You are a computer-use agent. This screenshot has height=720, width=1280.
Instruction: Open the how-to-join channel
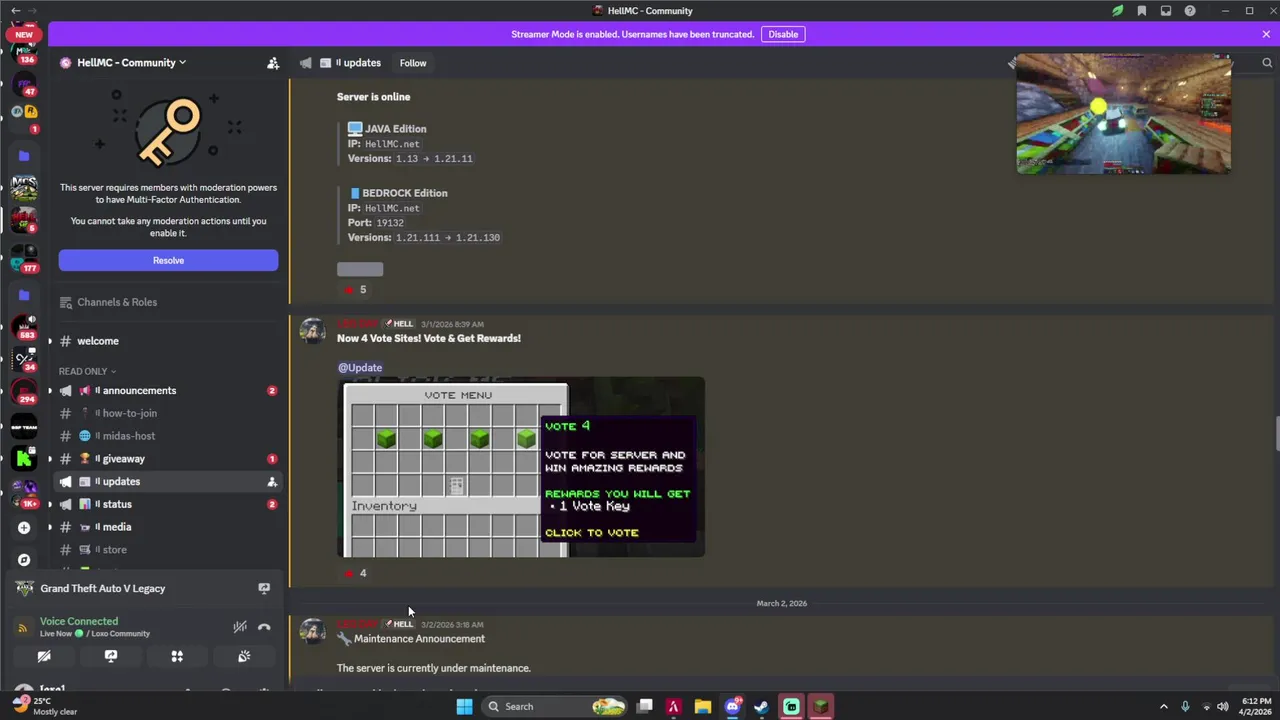[x=166, y=413]
